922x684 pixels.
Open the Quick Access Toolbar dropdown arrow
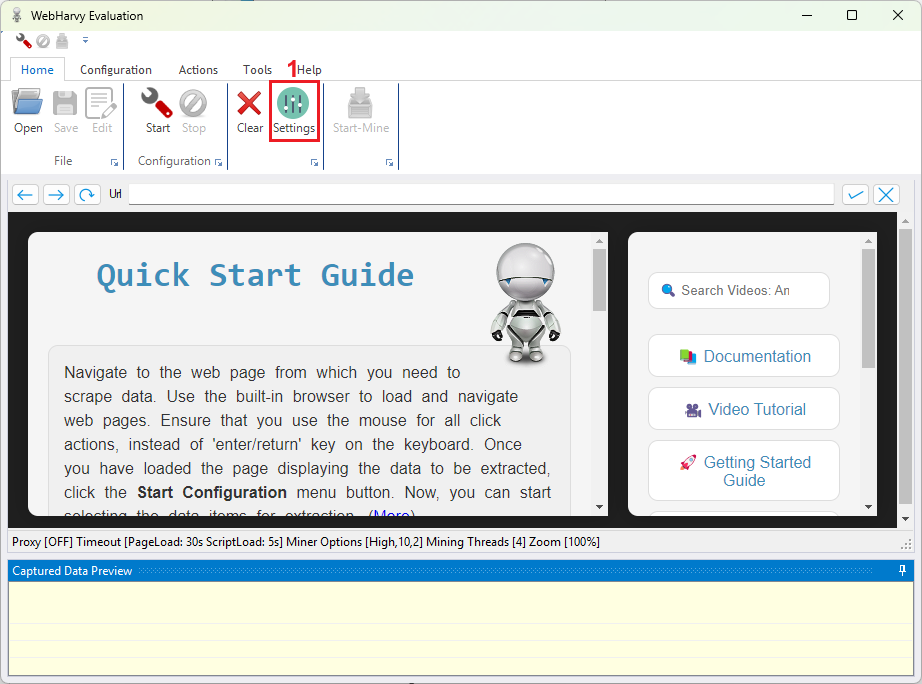tap(85, 41)
